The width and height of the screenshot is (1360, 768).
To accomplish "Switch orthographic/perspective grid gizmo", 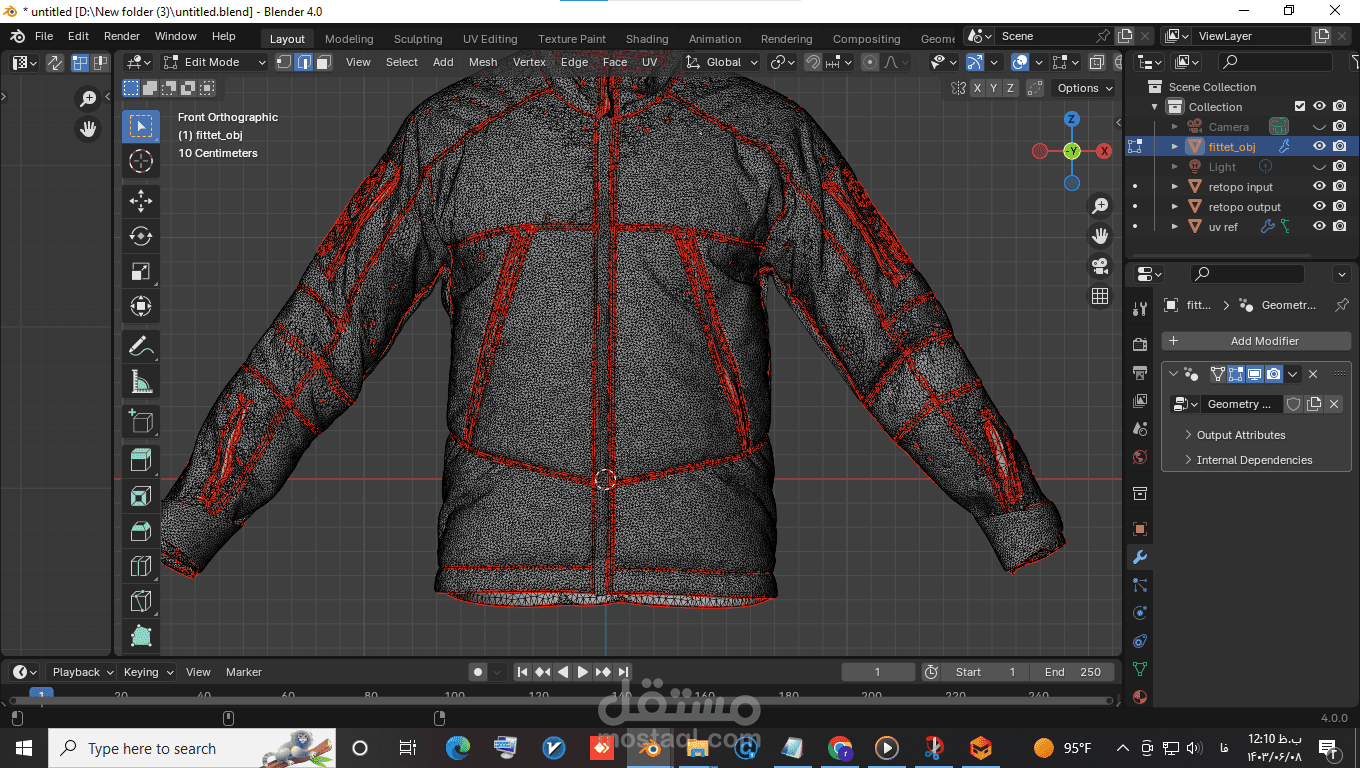I will tap(1100, 296).
